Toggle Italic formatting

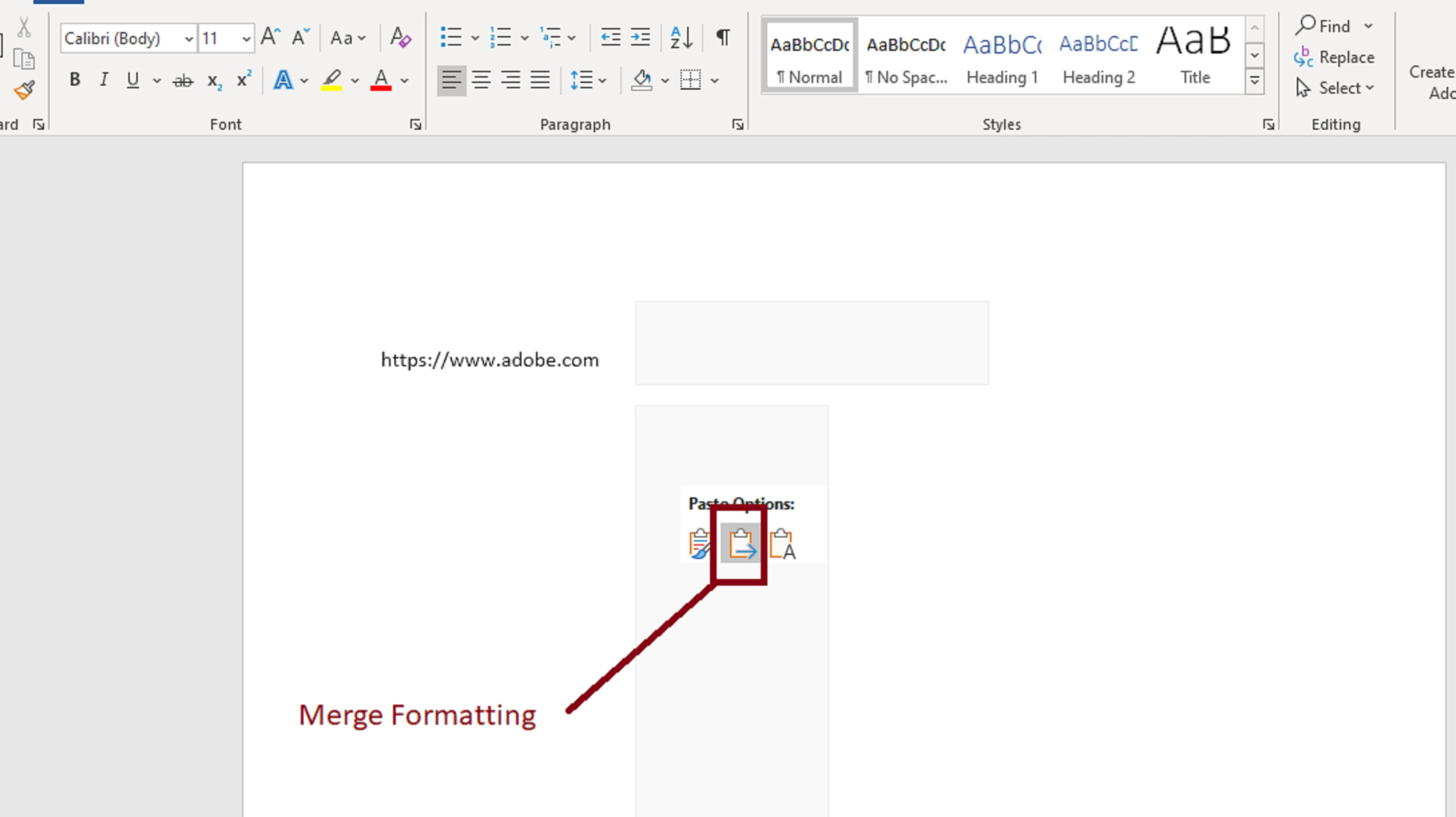coord(103,80)
